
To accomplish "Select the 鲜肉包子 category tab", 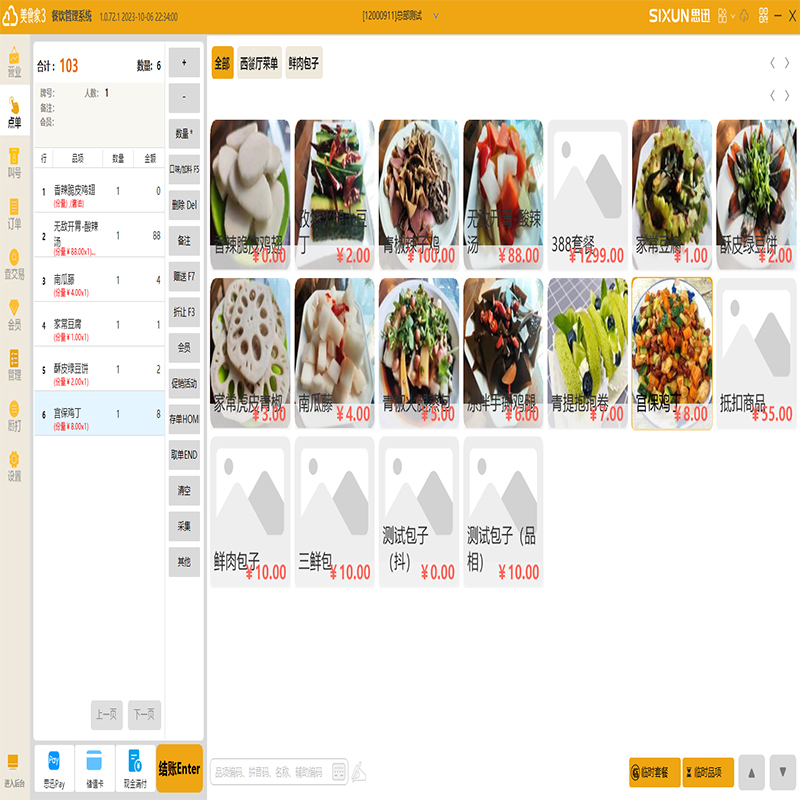I will [304, 63].
